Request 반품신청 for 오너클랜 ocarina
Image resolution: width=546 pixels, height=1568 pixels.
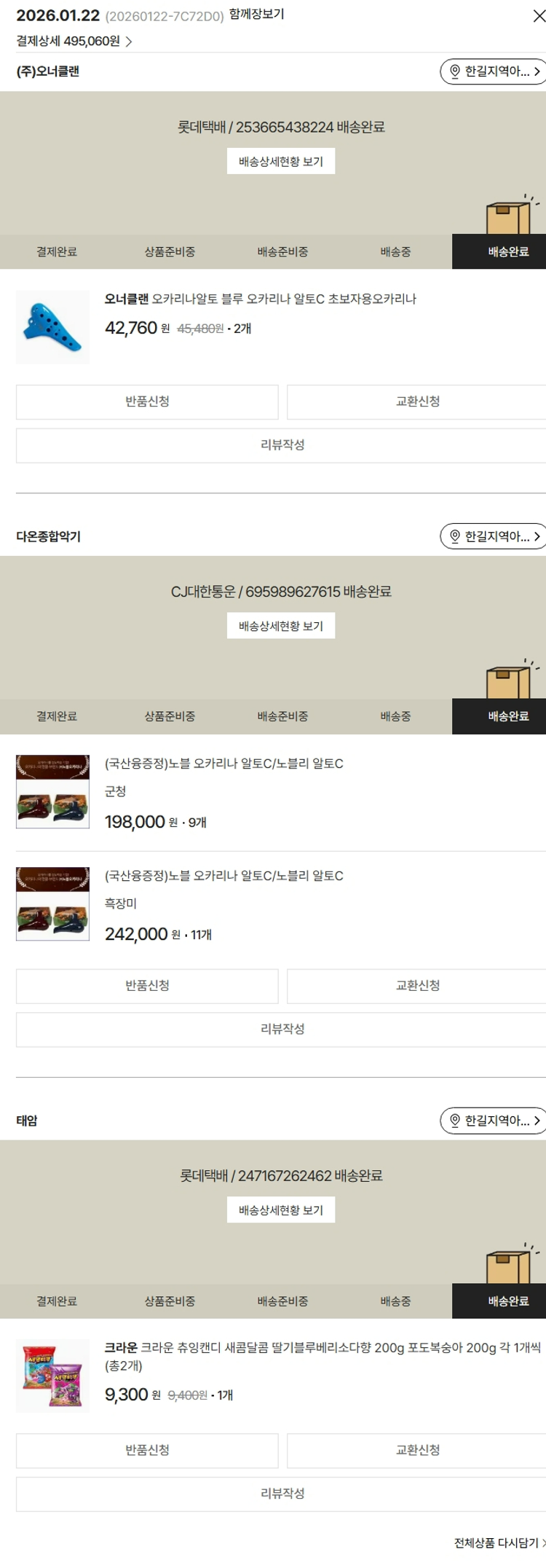tap(147, 402)
